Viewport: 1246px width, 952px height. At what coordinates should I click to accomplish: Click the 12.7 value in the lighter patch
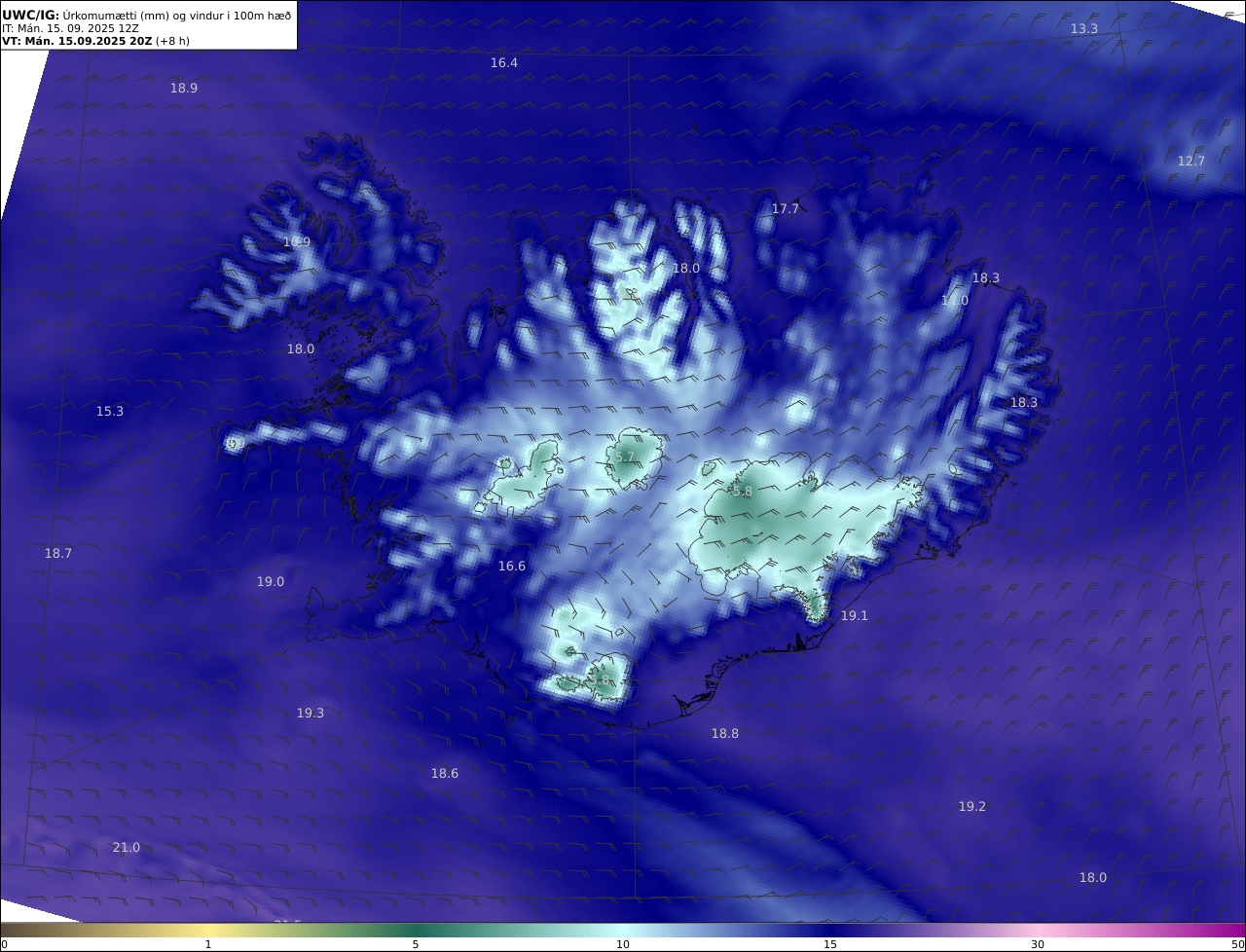coord(1191,161)
